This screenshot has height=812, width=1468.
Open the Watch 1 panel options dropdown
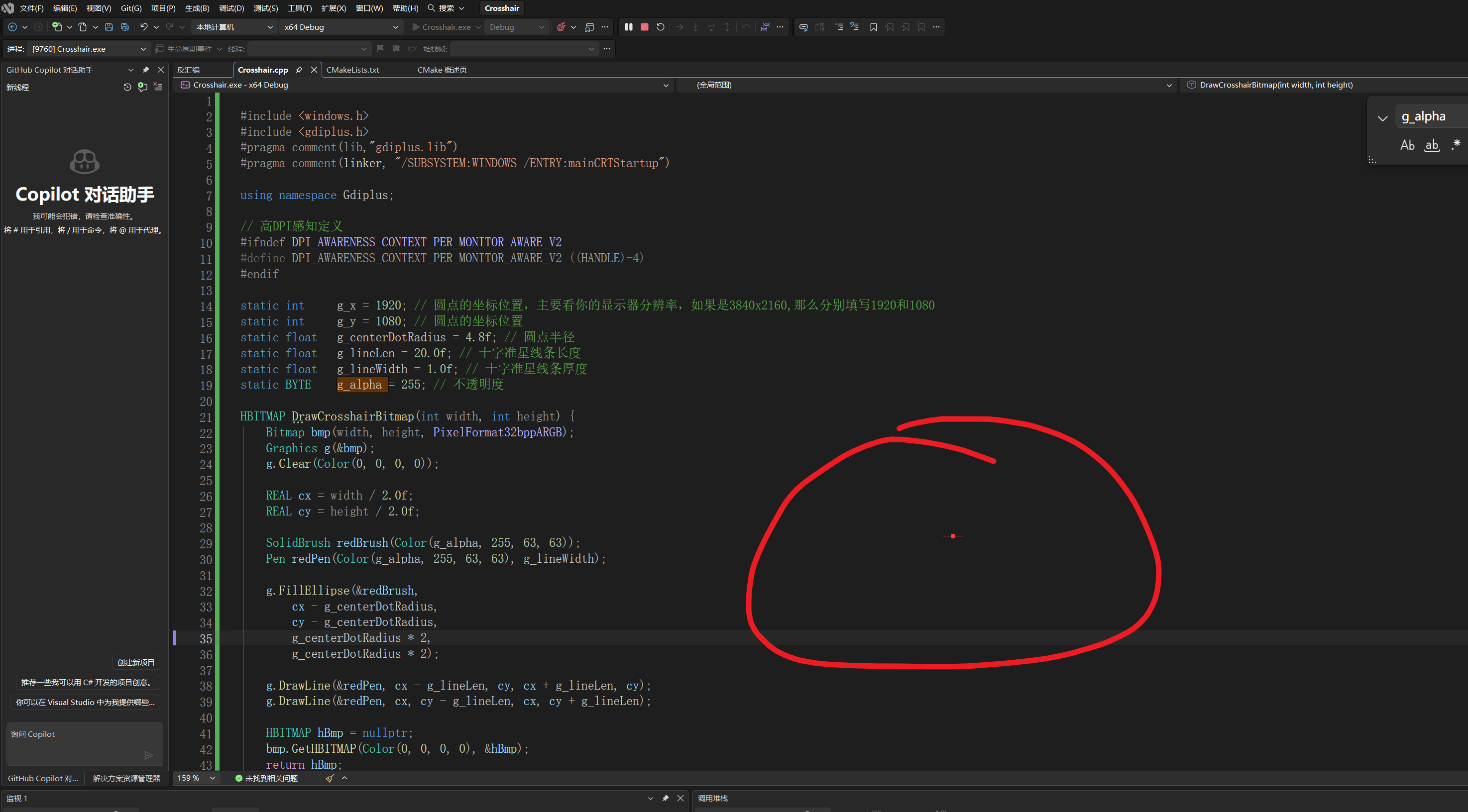pyautogui.click(x=650, y=799)
